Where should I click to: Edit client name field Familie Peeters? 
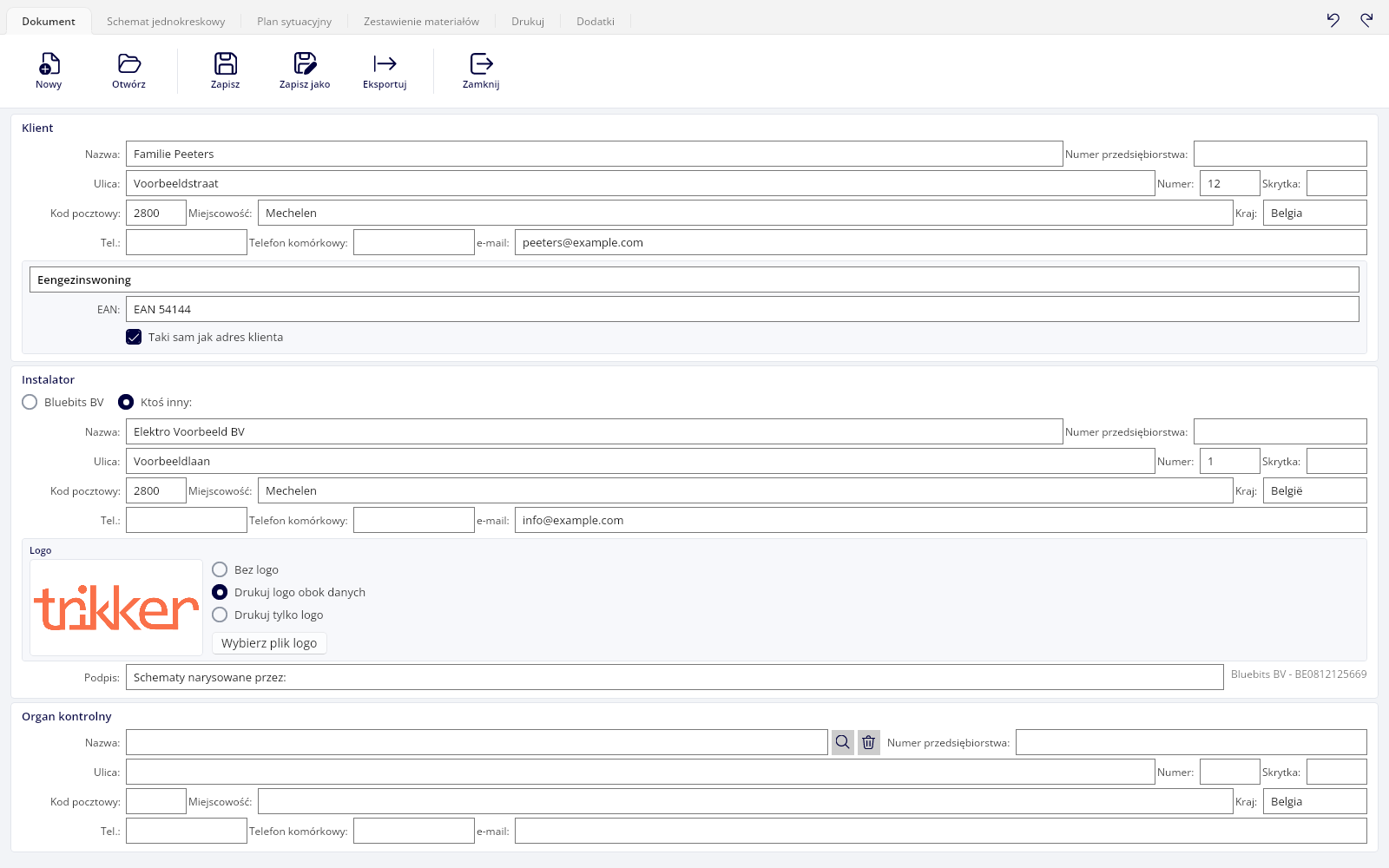(595, 154)
